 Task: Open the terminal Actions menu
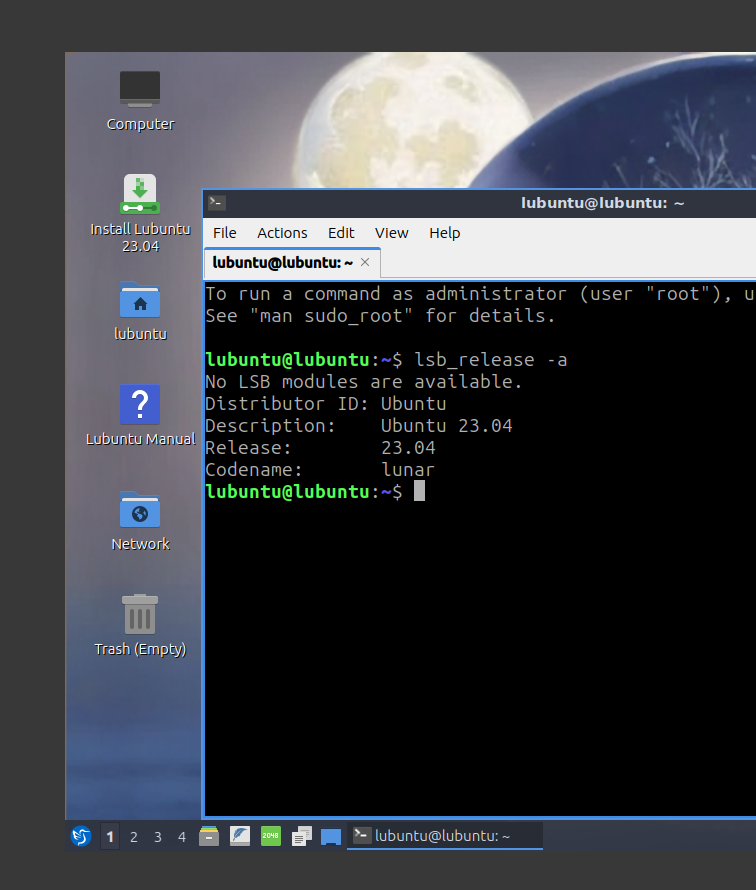tap(282, 233)
